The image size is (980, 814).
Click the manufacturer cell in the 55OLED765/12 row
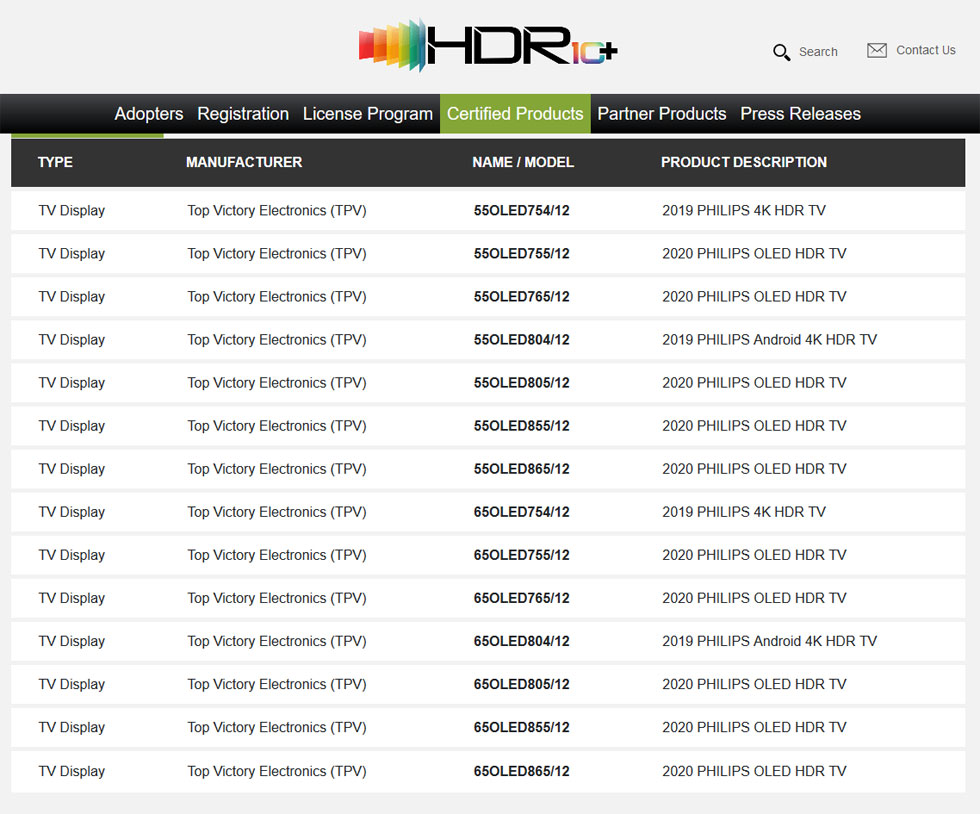(x=277, y=297)
